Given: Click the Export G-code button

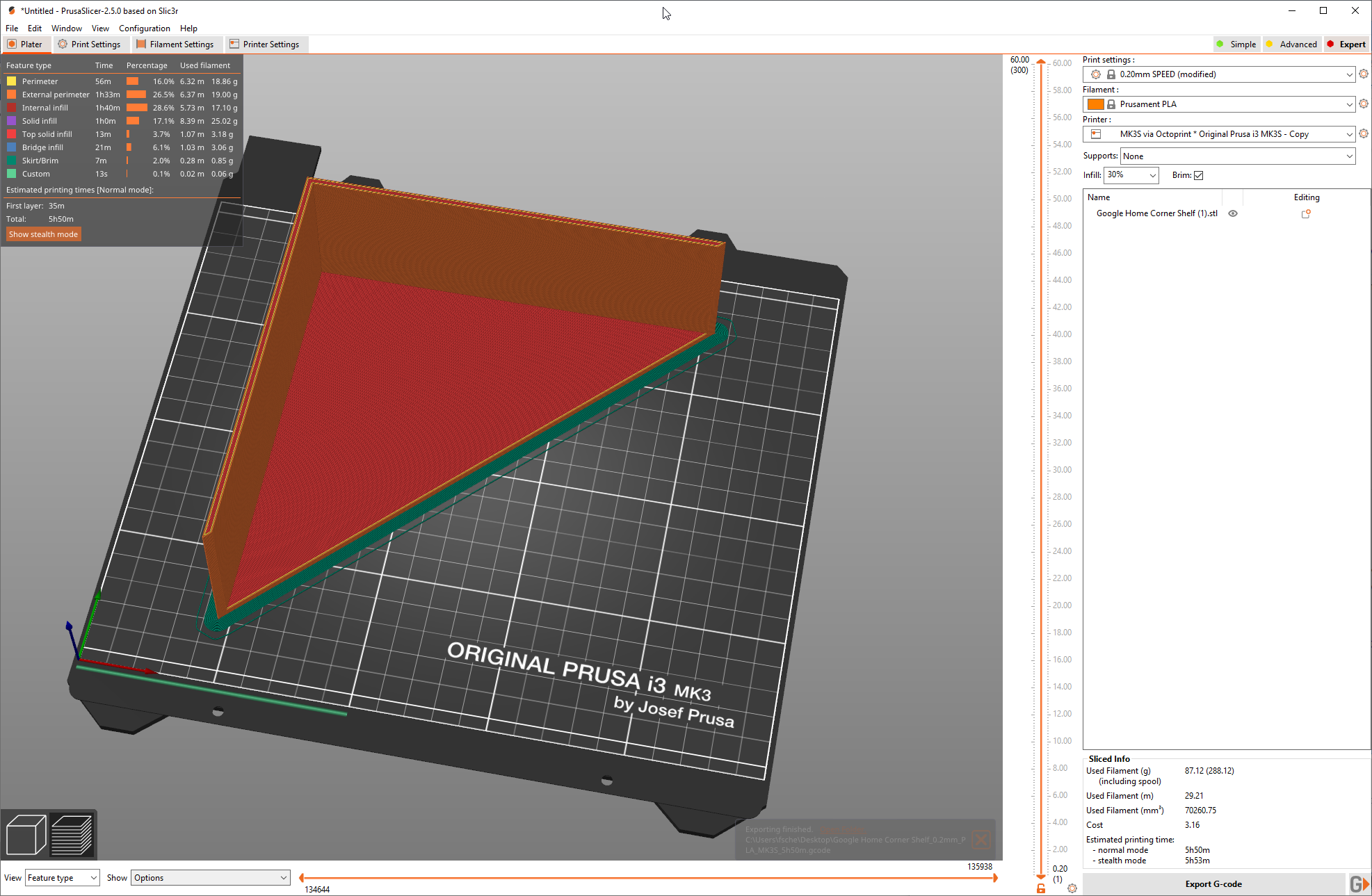Looking at the screenshot, I should click(1213, 884).
